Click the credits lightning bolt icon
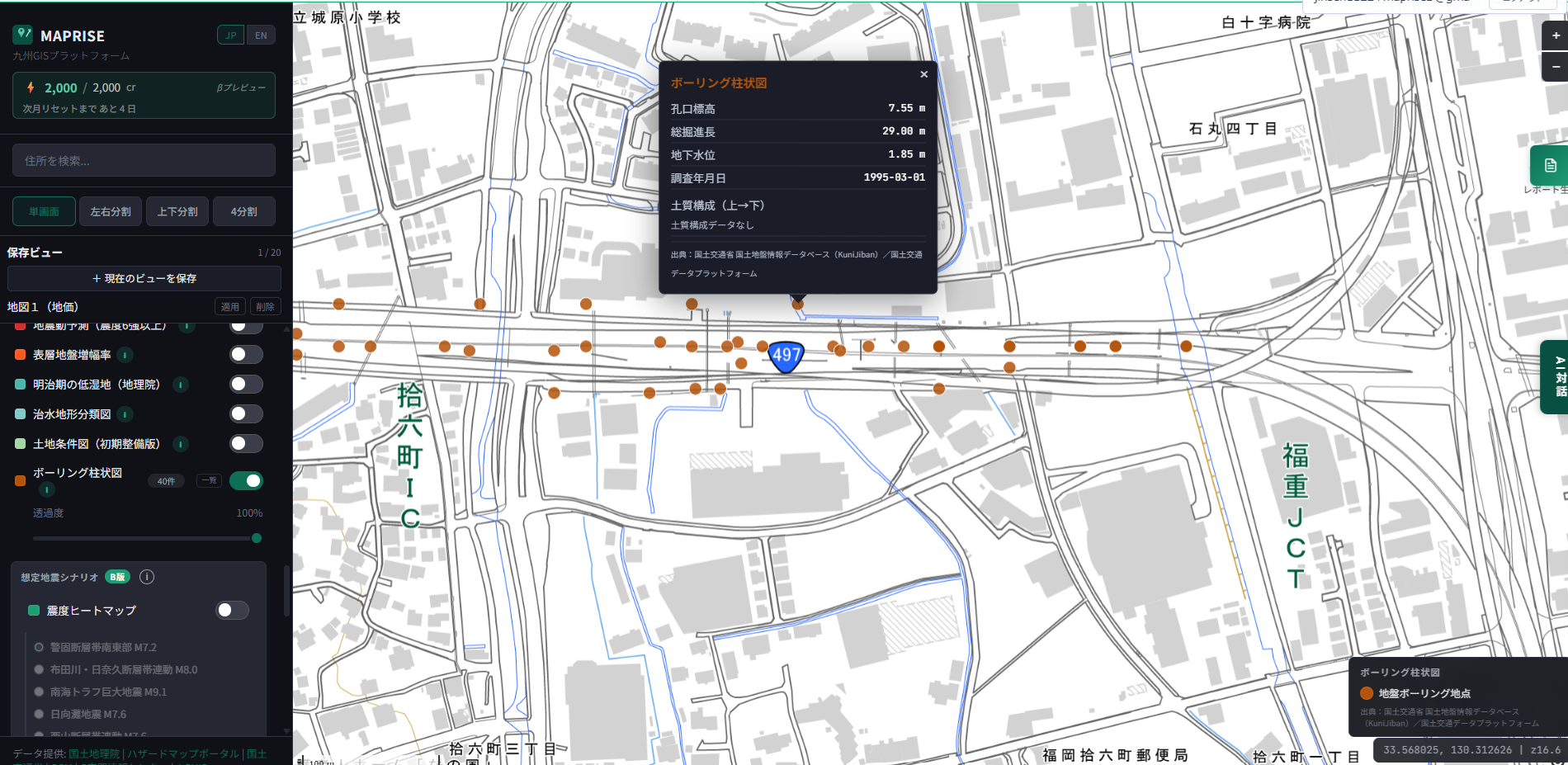This screenshot has width=1568, height=765. [31, 87]
